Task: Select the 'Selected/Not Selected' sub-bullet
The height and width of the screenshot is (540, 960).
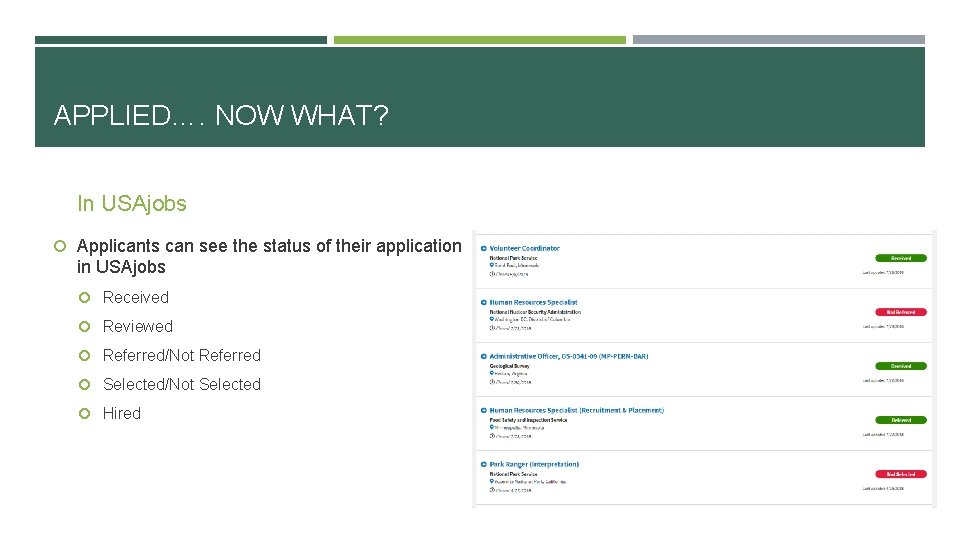Action: coord(182,384)
